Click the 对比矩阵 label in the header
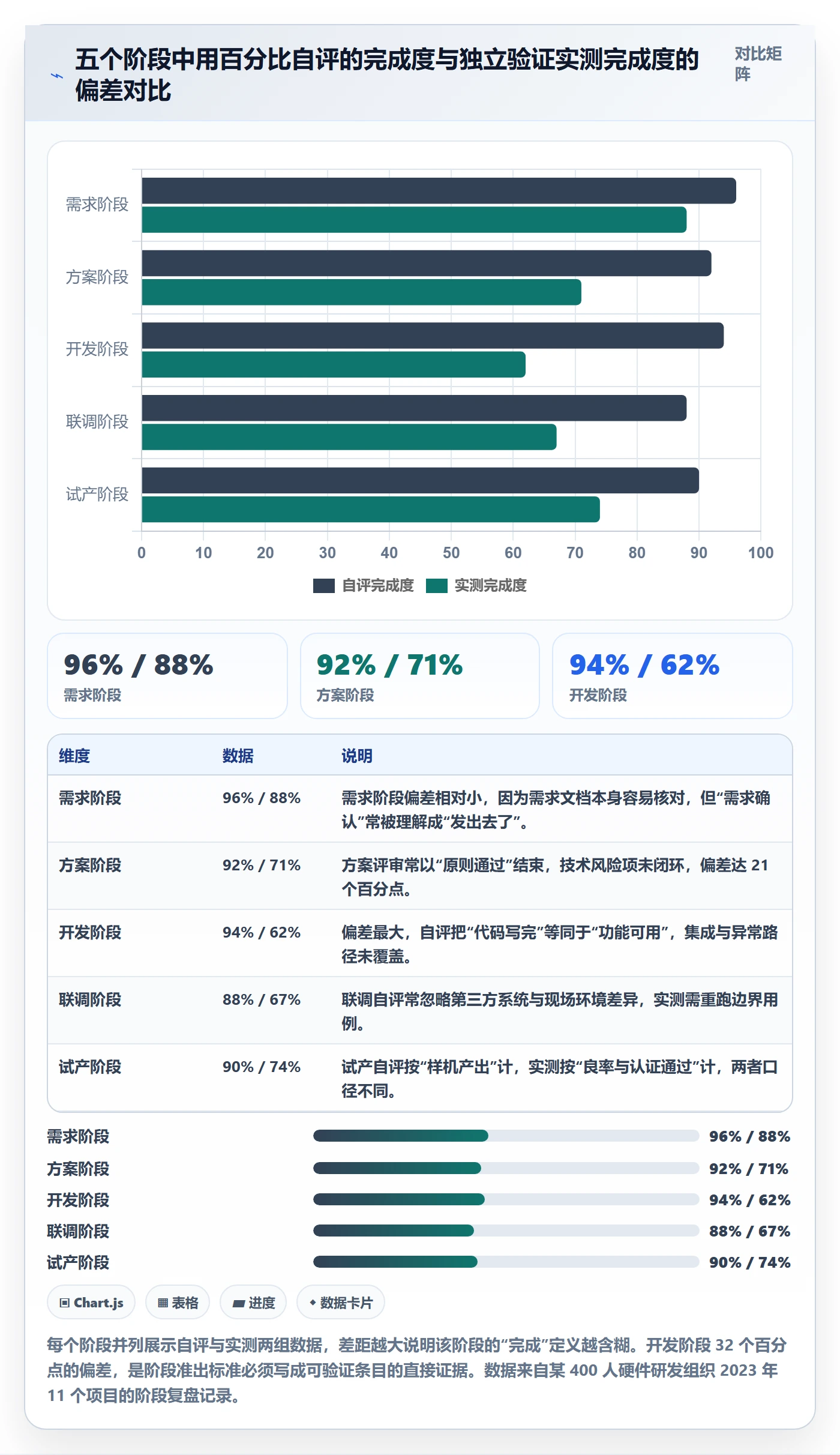The image size is (840, 1455). click(x=758, y=64)
